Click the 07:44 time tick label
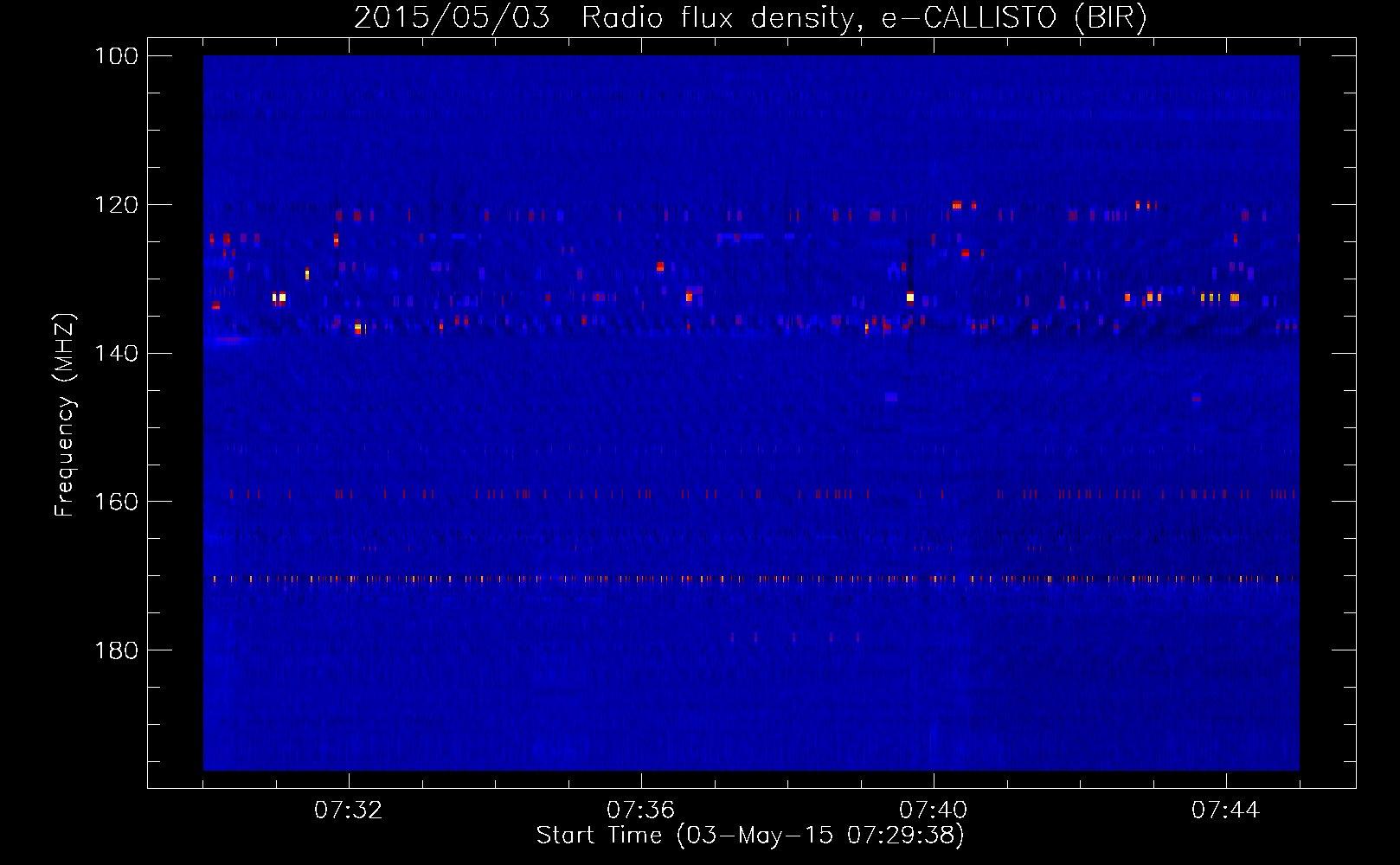1400x865 pixels. coord(1226,811)
